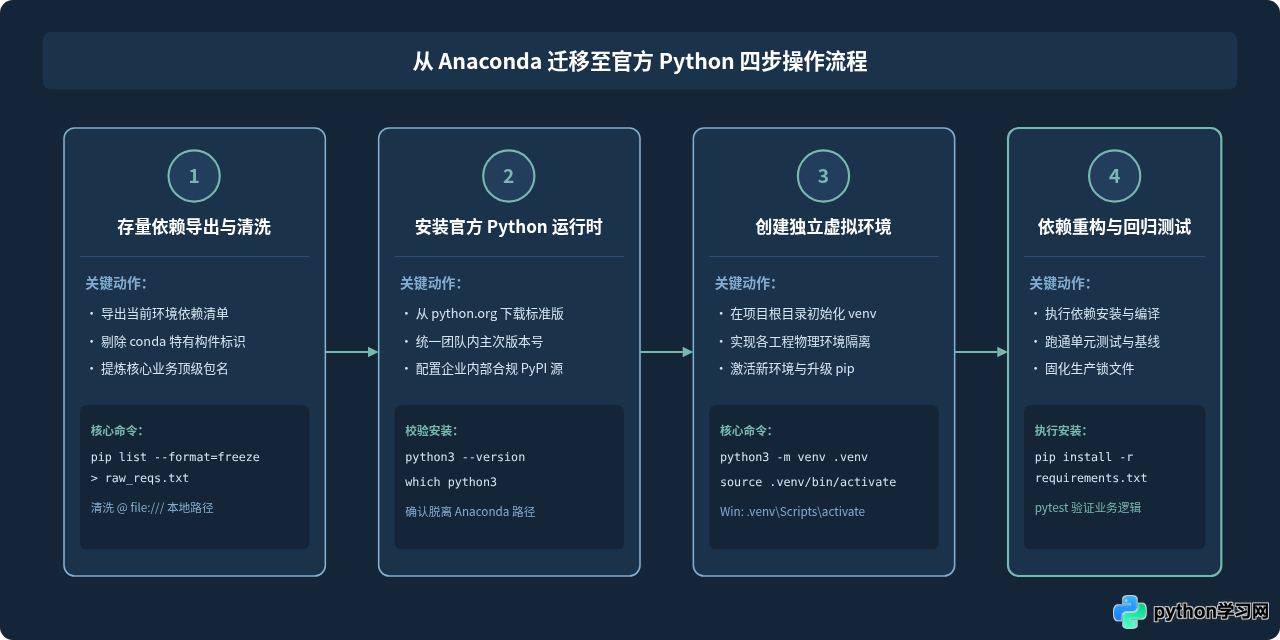Click the title "从 Anaconda 迁移至官方 Python 四步操作流程"
Viewport: 1280px width, 640px height.
click(640, 62)
